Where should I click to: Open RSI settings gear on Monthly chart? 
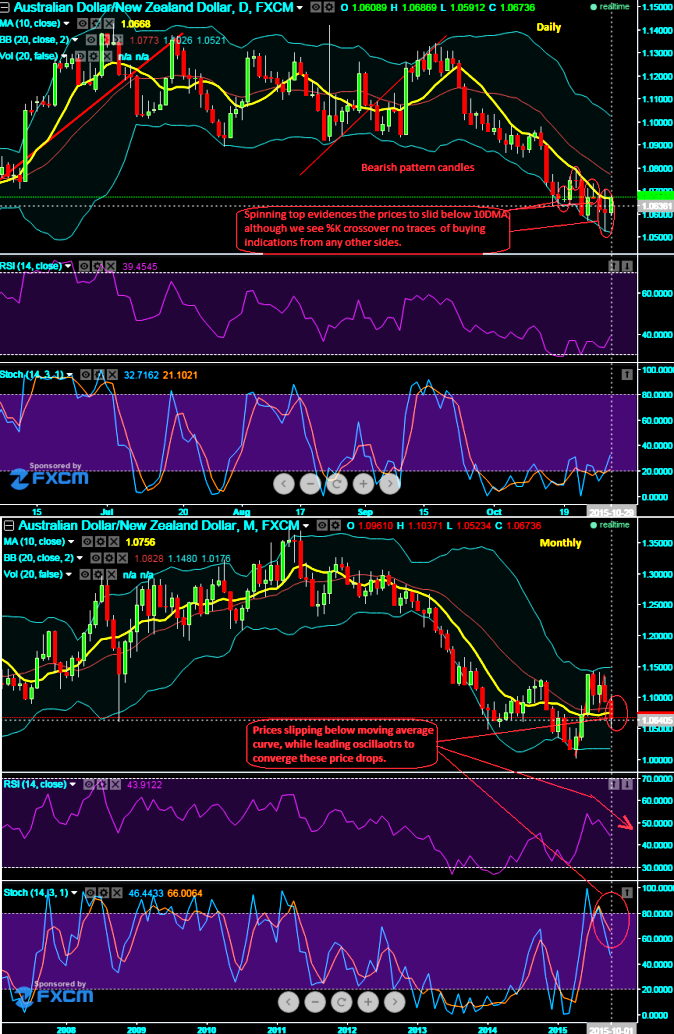(x=102, y=785)
